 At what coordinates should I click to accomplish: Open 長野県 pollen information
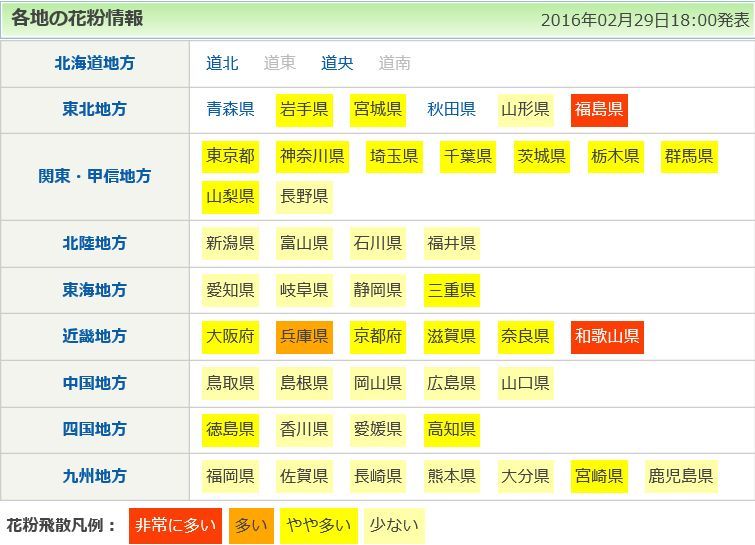coord(304,196)
